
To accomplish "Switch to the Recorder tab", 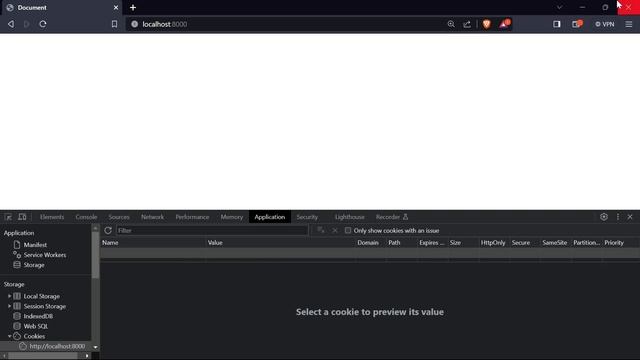I will click(x=391, y=217).
